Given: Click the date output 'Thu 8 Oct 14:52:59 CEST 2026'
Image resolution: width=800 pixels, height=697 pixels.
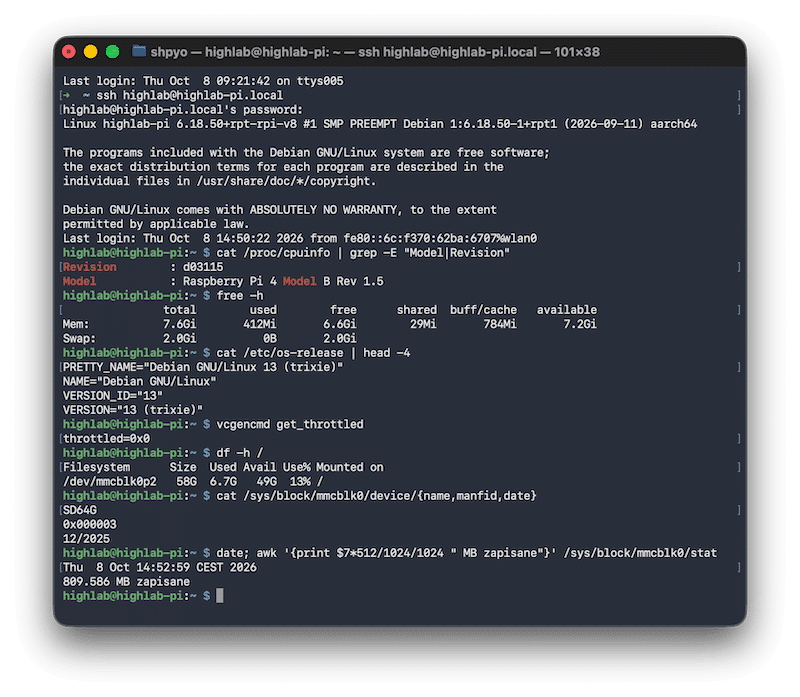Looking at the screenshot, I should 160,567.
